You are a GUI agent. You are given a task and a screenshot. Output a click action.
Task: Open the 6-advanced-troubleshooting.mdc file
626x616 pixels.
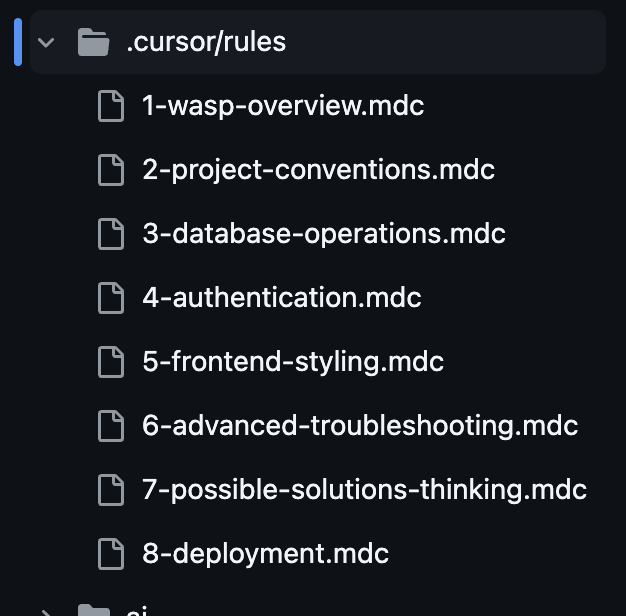360,426
